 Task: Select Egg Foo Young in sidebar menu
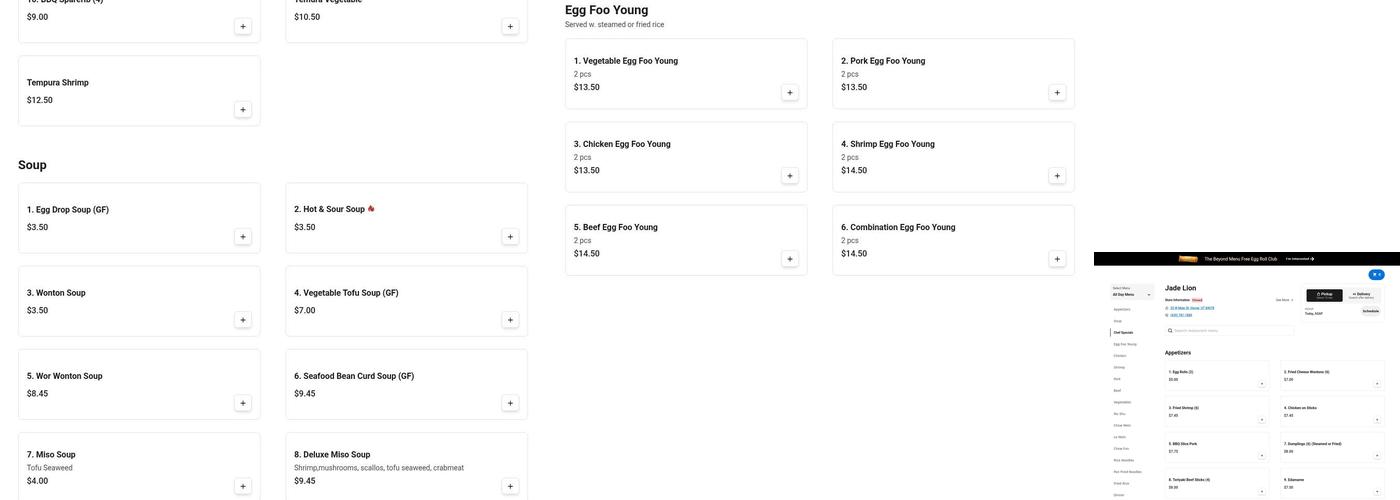click(1125, 344)
